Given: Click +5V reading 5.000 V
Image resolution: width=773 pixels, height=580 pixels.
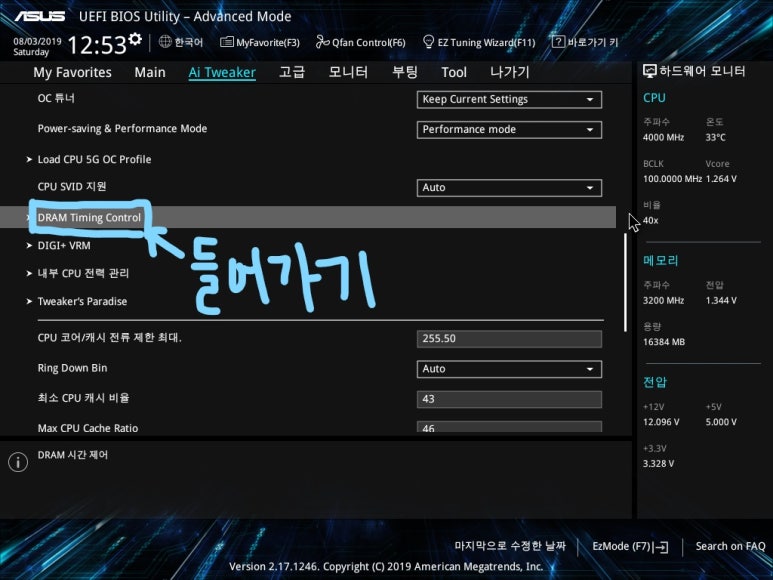Looking at the screenshot, I should (x=721, y=422).
